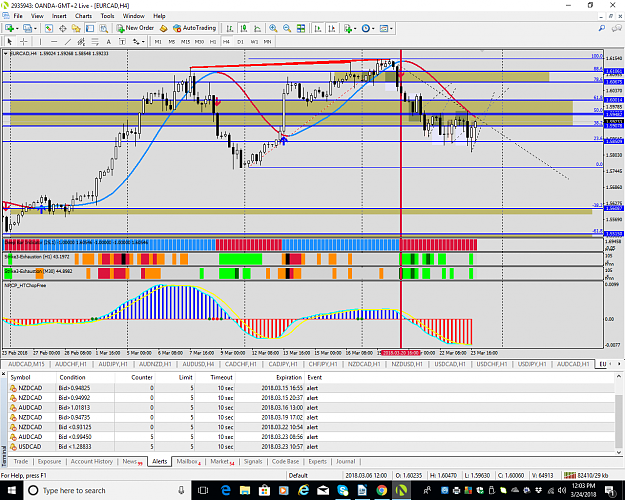Select the trendline tool
Image resolution: width=625 pixels, height=500 pixels.
(x=68, y=41)
